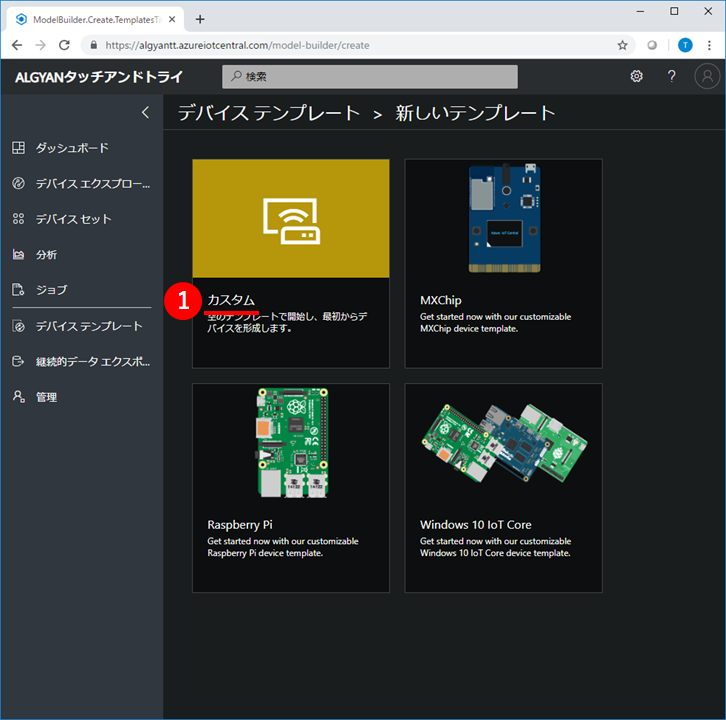Select the ModelBuilder.Create.Templates tab
The width and height of the screenshot is (726, 720).
pyautogui.click(x=96, y=19)
